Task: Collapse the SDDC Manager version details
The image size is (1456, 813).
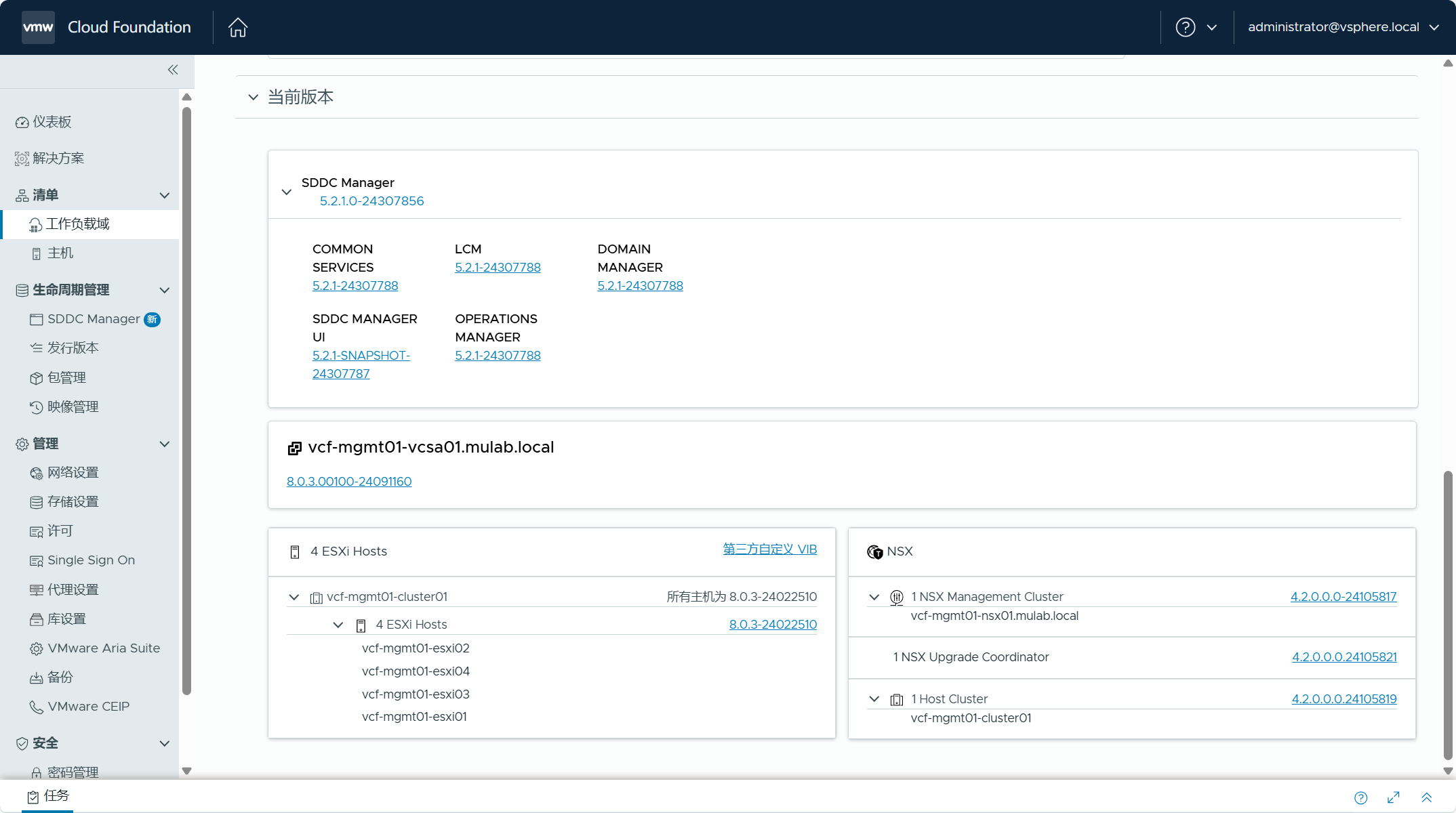Action: pos(287,192)
